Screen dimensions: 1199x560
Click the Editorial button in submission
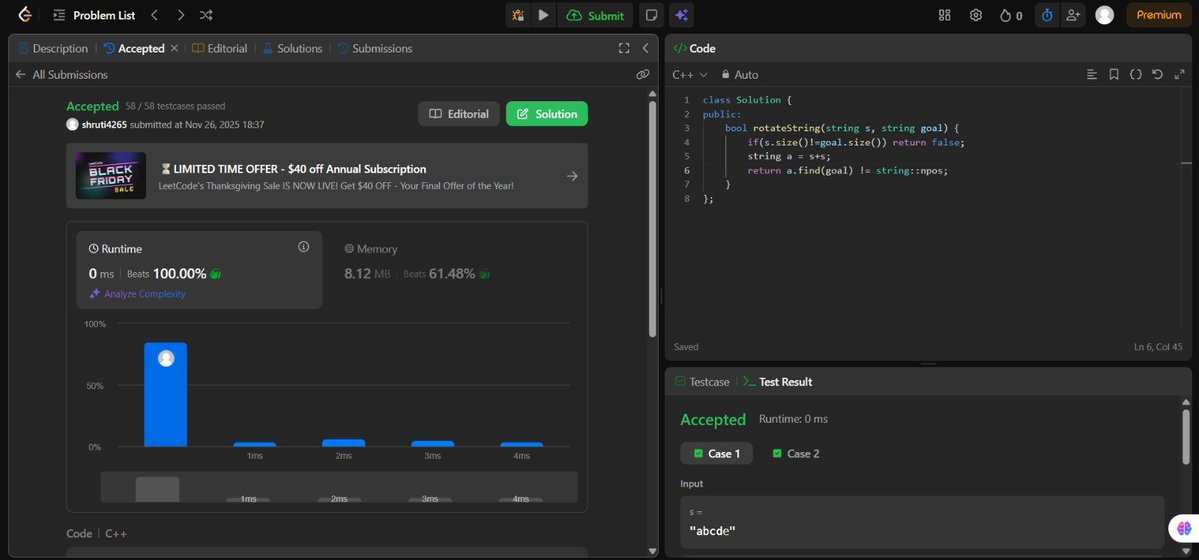(x=459, y=114)
